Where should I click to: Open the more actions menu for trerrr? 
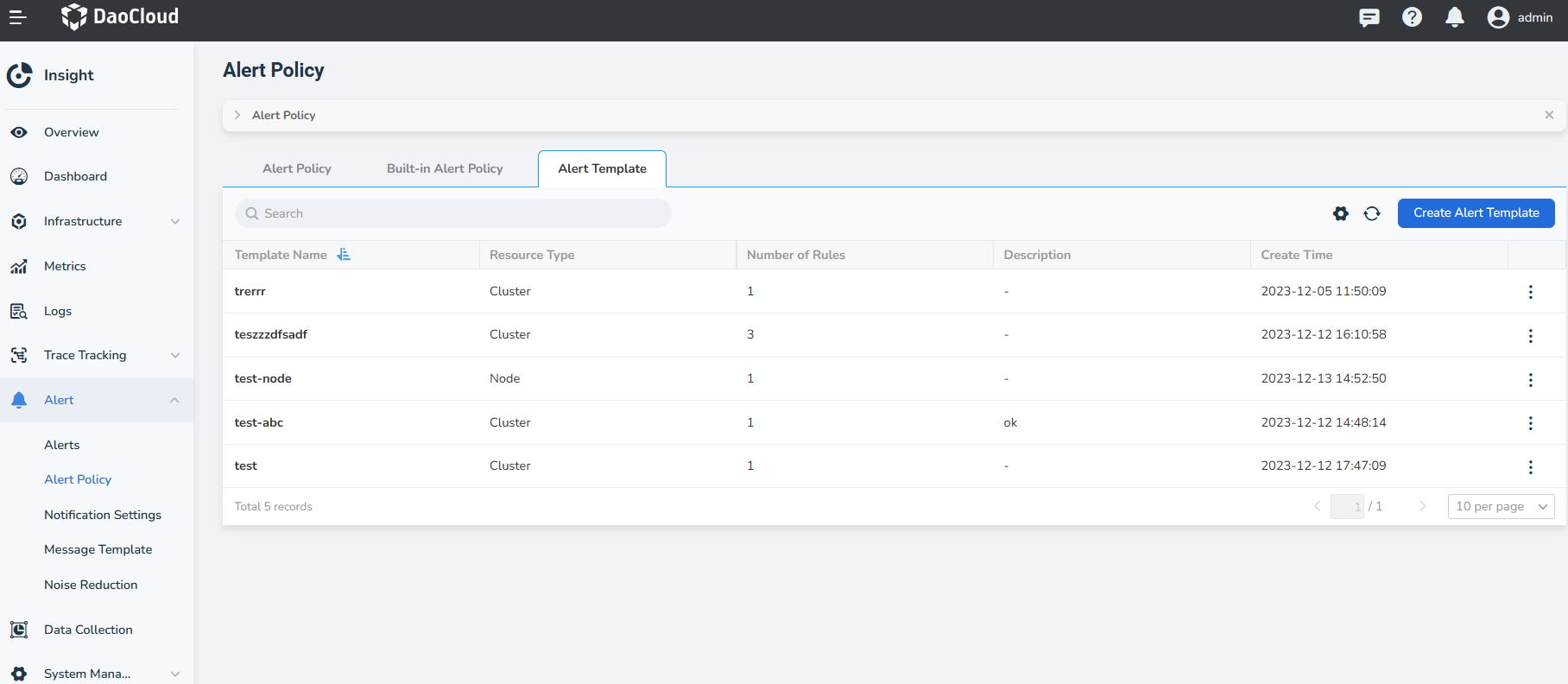1530,292
